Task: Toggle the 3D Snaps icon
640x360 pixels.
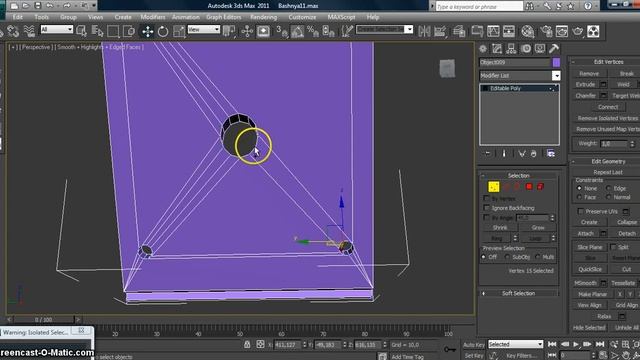Action: [282, 31]
